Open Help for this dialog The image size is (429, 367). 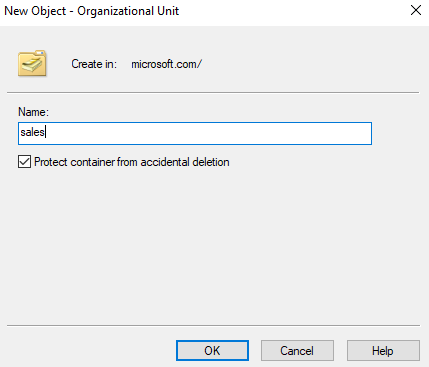click(x=383, y=350)
